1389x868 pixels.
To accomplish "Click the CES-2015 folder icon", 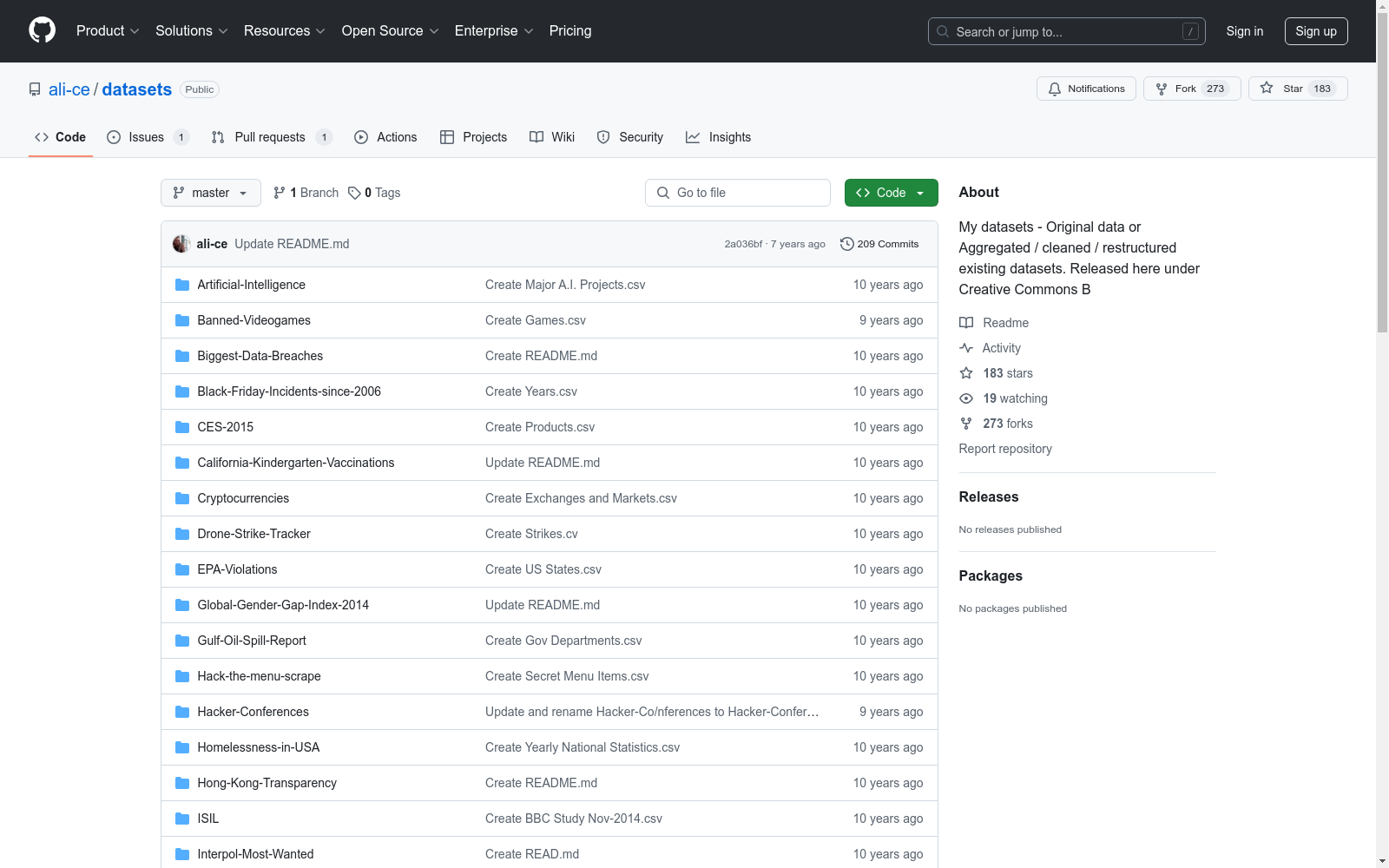I will 182,427.
